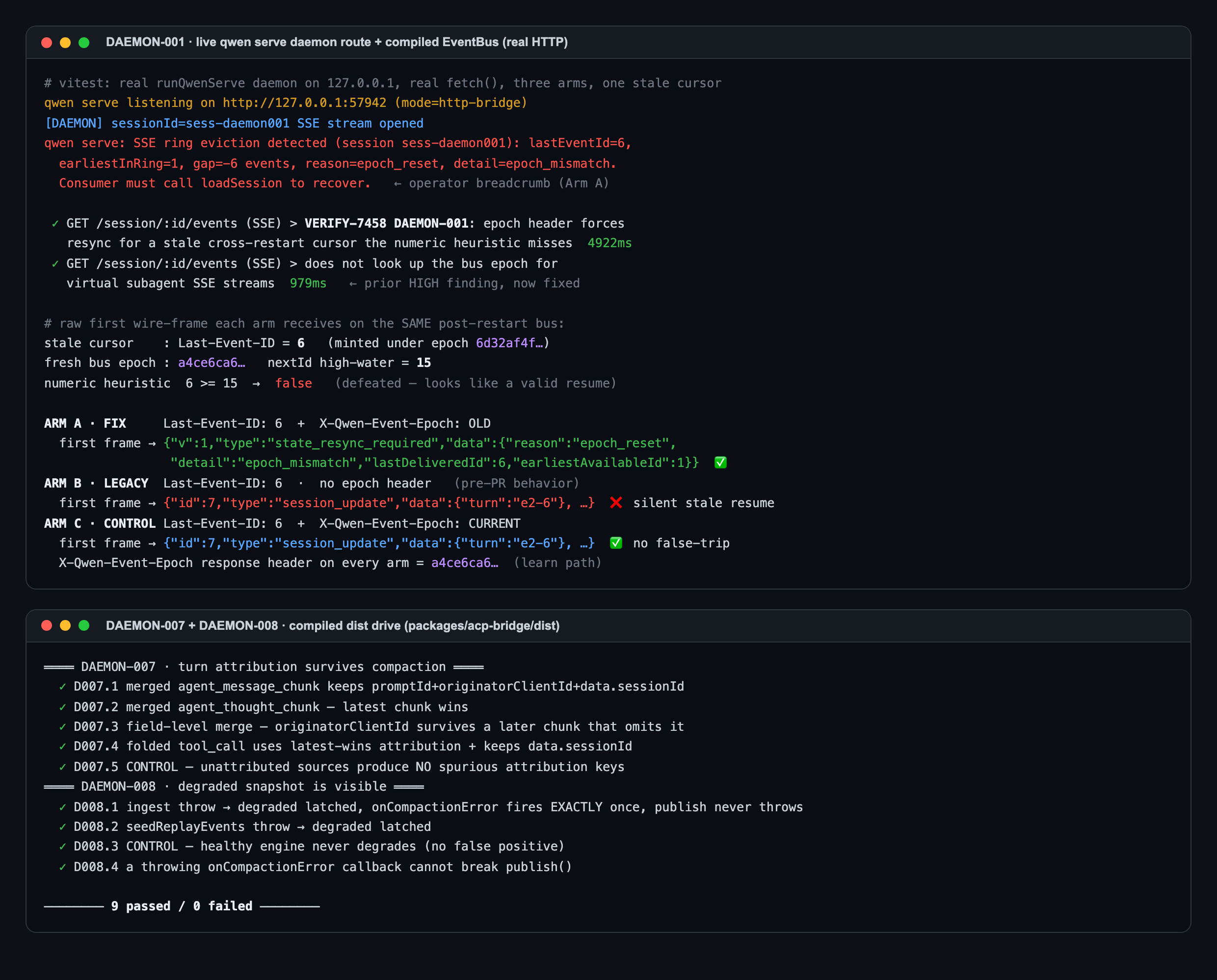The width and height of the screenshot is (1217, 980).
Task: Close the DAEMON-007 + DAEMON-008 window with red dot
Action: (x=47, y=625)
